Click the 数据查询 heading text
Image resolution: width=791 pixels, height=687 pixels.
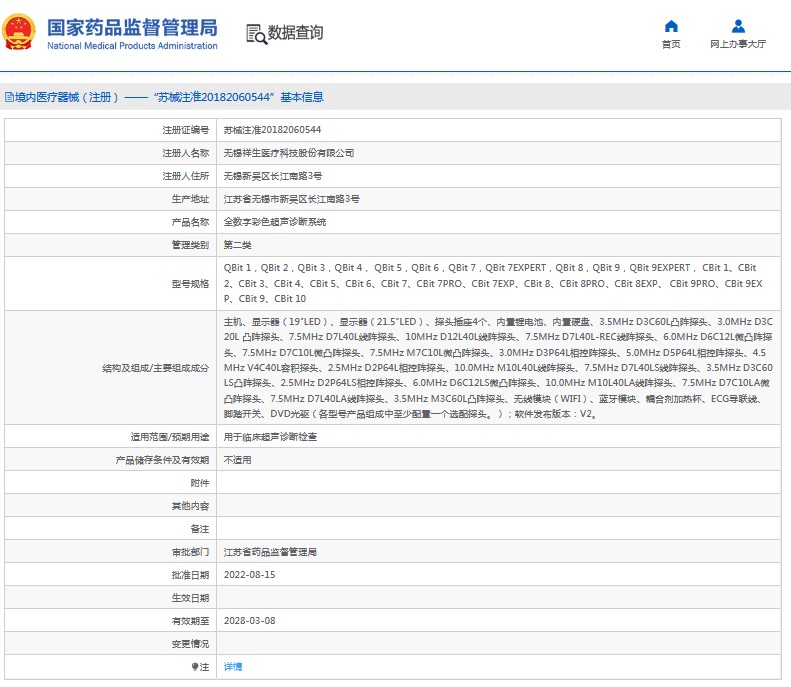pyautogui.click(x=295, y=33)
